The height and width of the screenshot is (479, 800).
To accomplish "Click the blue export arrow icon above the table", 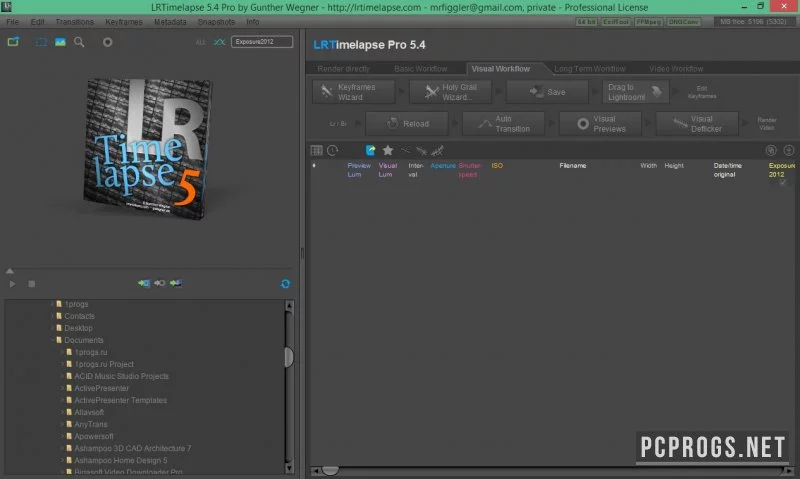I will coord(370,150).
